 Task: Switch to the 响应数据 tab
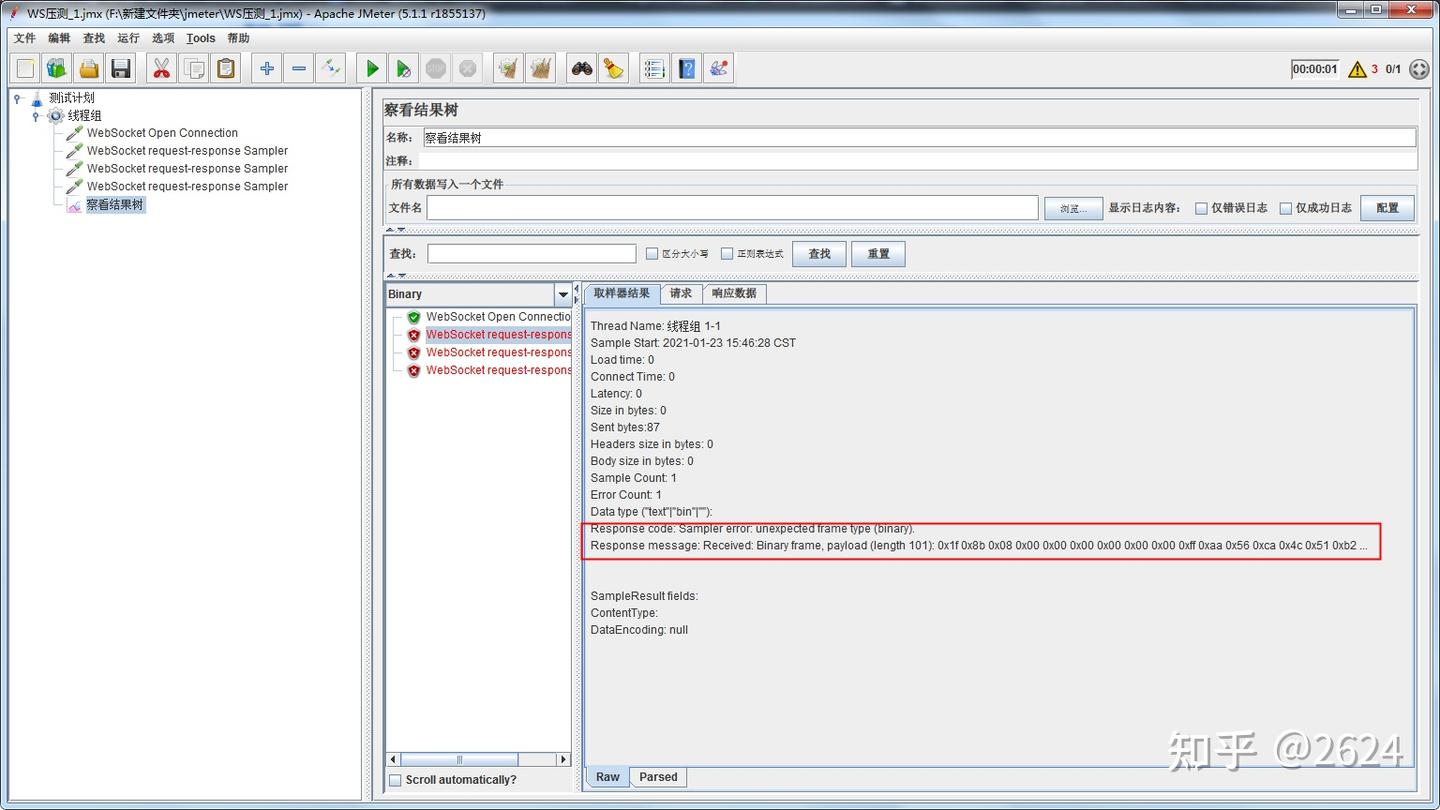click(x=734, y=293)
